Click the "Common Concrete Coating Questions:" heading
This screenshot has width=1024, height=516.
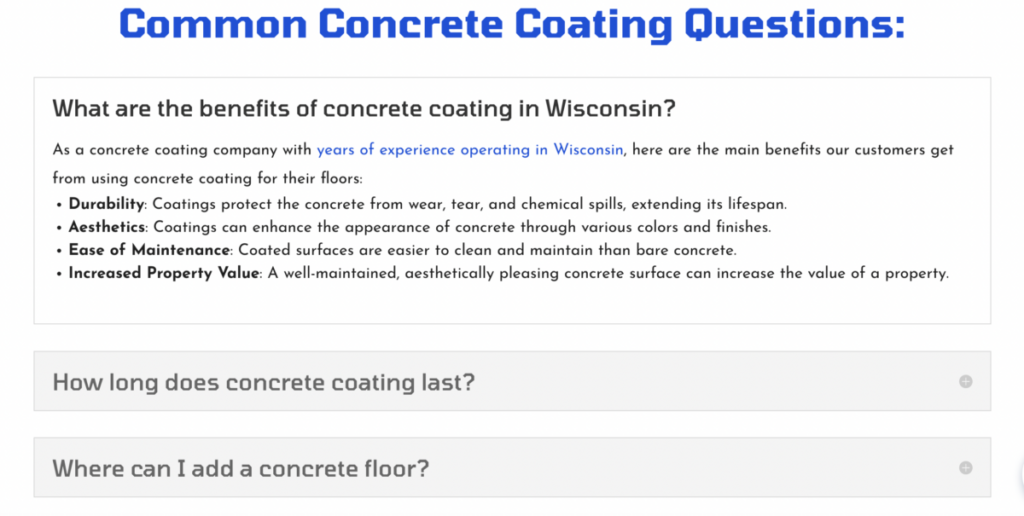click(511, 24)
